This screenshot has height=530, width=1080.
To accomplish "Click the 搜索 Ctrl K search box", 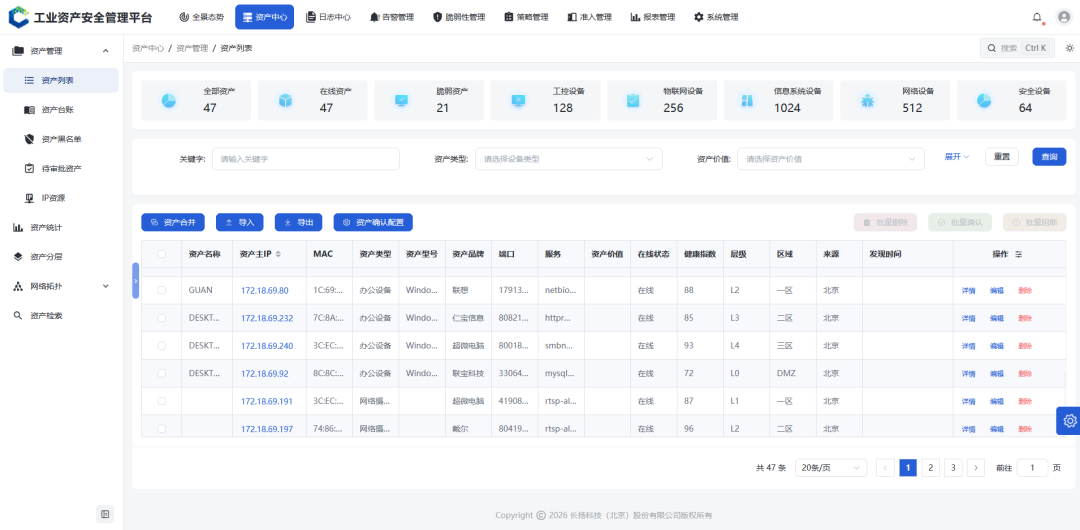I will pos(1017,48).
